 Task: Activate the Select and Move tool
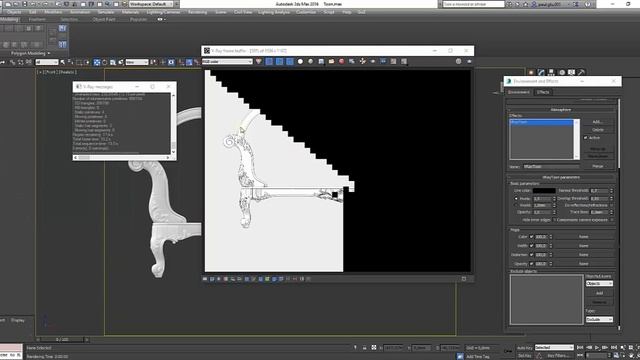97,62
